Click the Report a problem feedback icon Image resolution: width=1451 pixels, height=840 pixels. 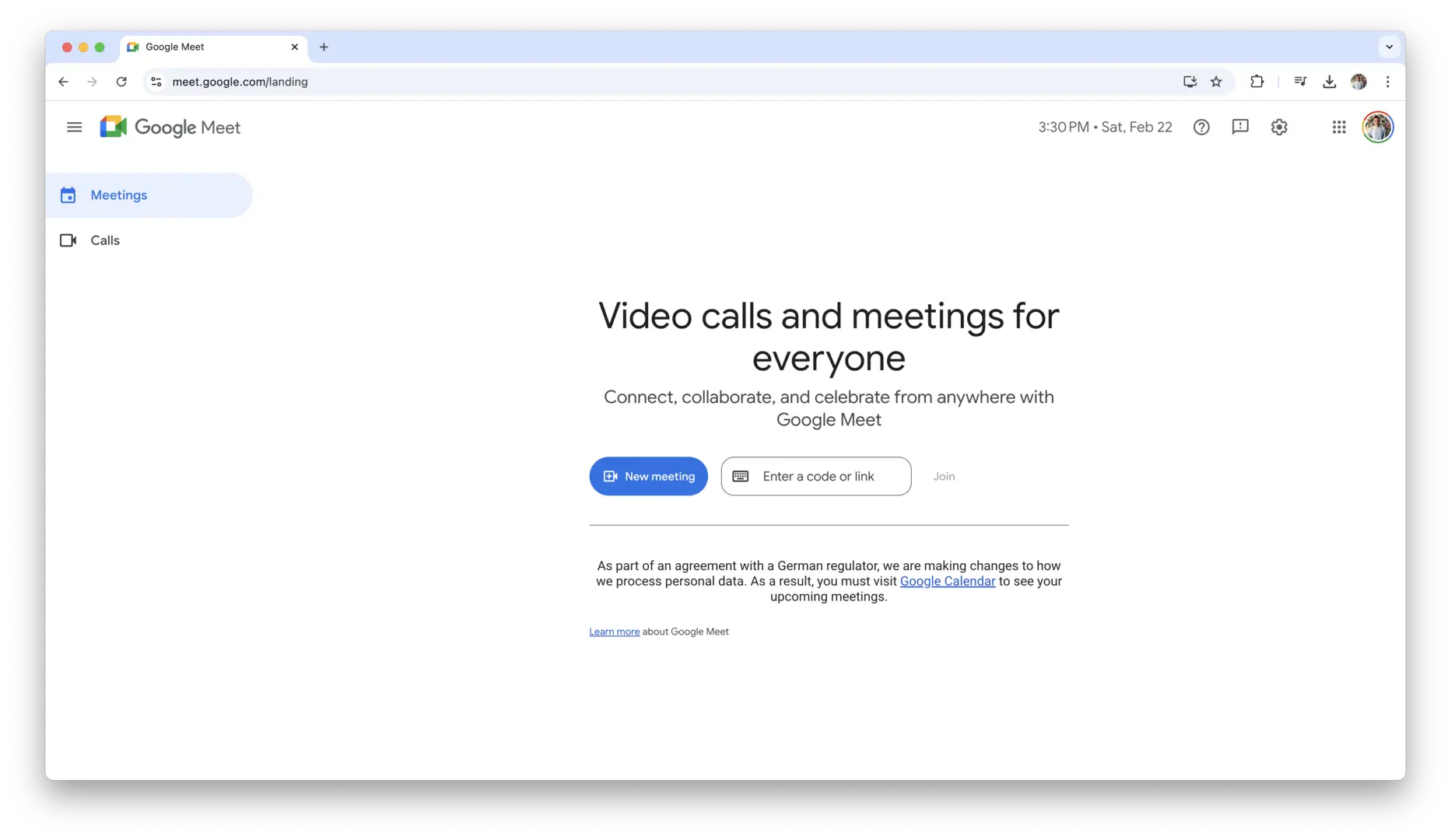pos(1240,127)
